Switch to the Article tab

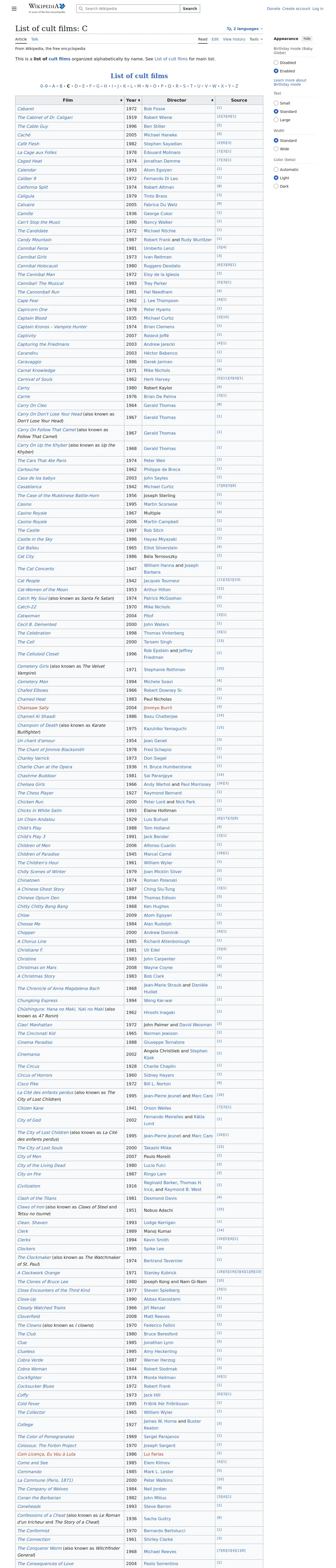[21, 39]
